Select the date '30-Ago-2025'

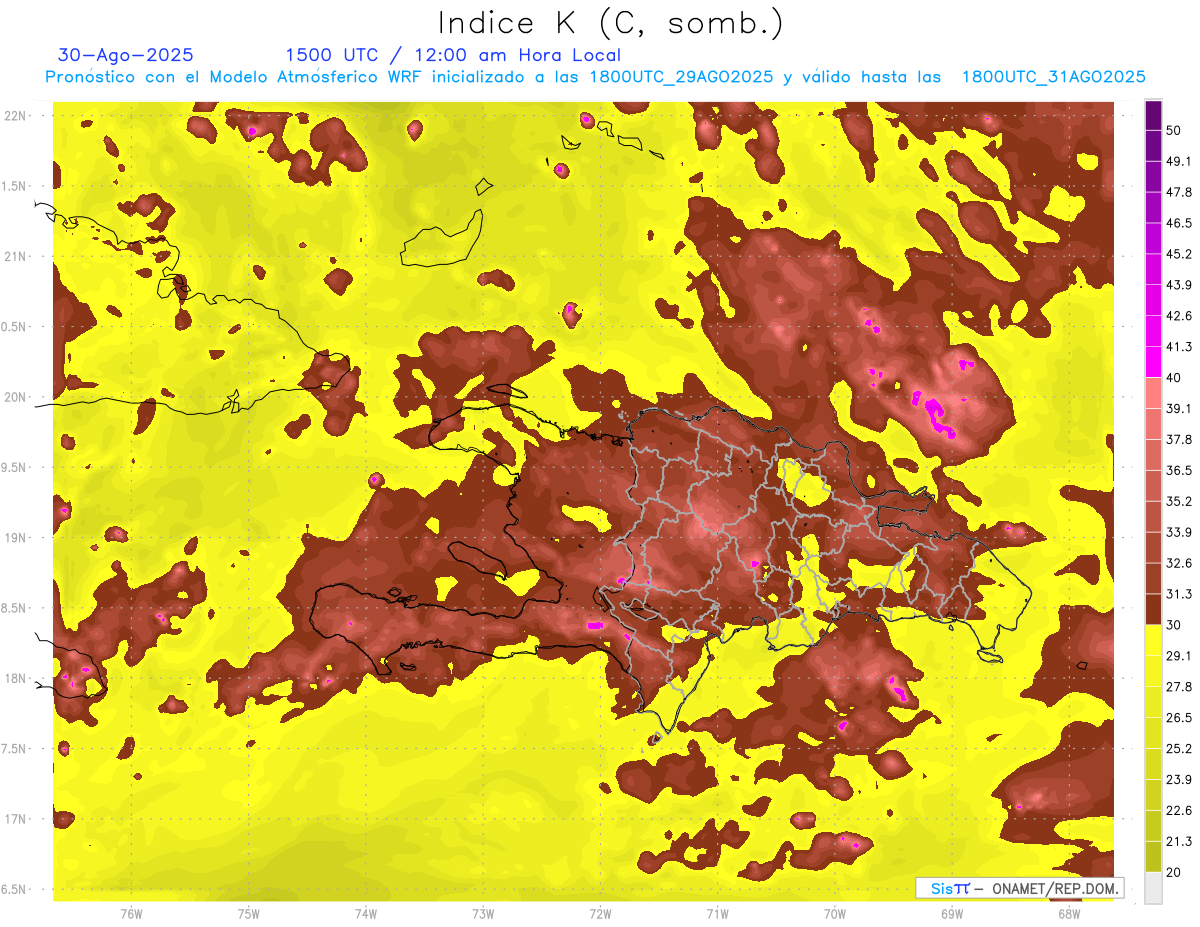click(x=126, y=55)
